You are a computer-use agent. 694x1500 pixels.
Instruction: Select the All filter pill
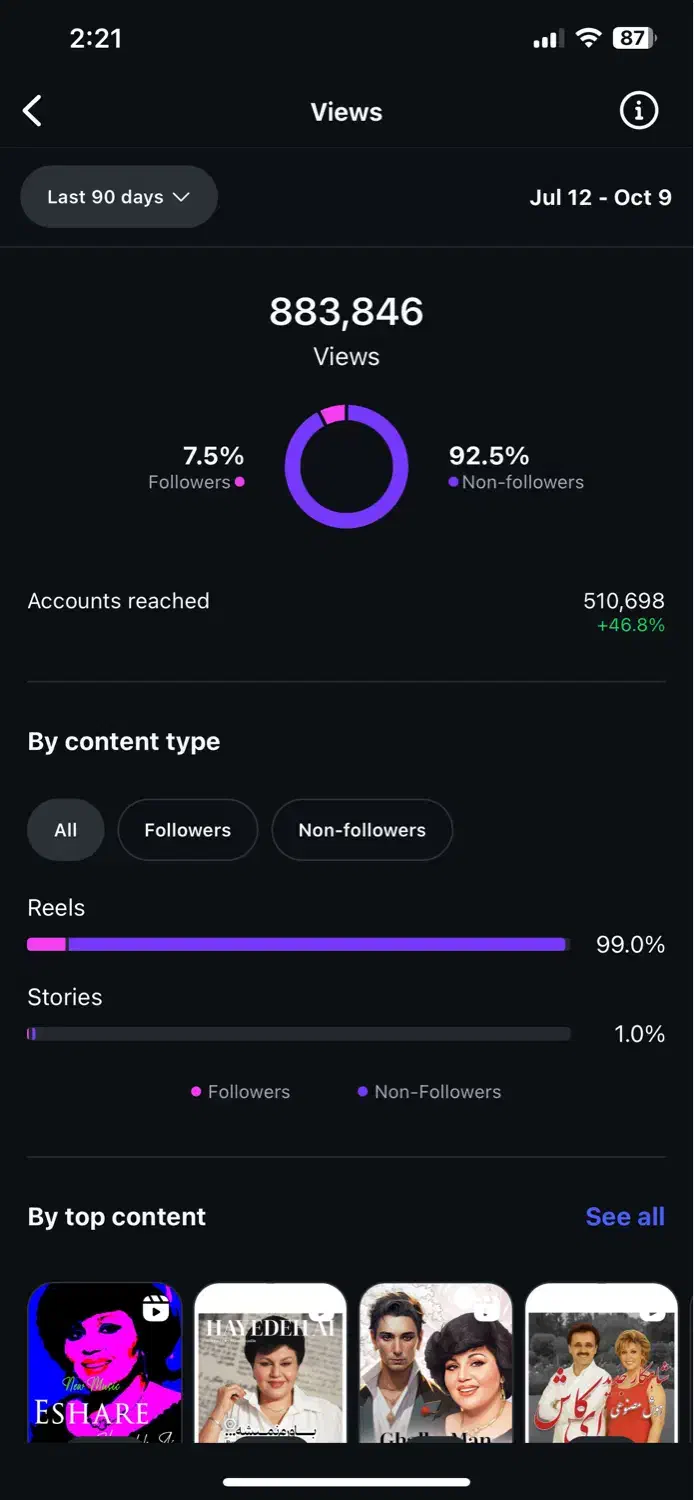[x=66, y=830]
